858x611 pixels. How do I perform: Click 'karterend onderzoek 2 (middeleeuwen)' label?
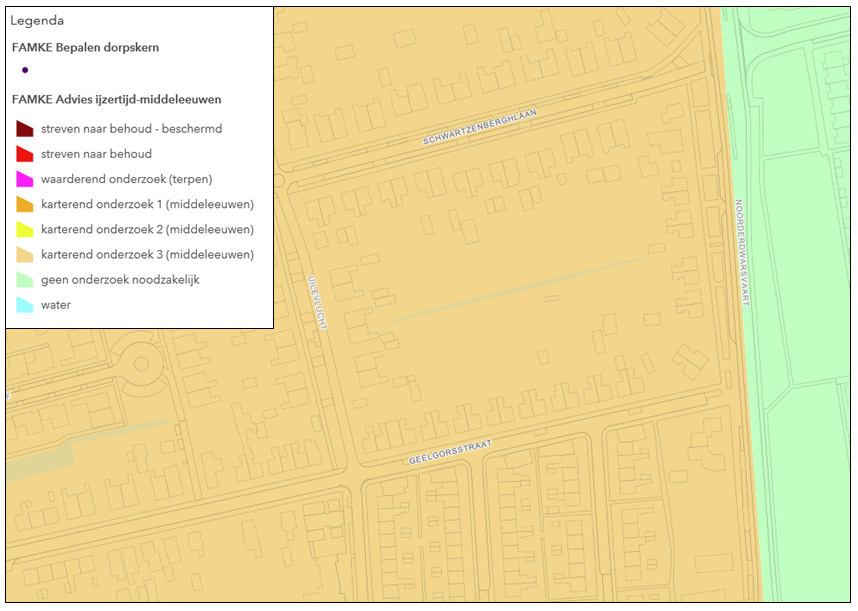pyautogui.click(x=147, y=230)
